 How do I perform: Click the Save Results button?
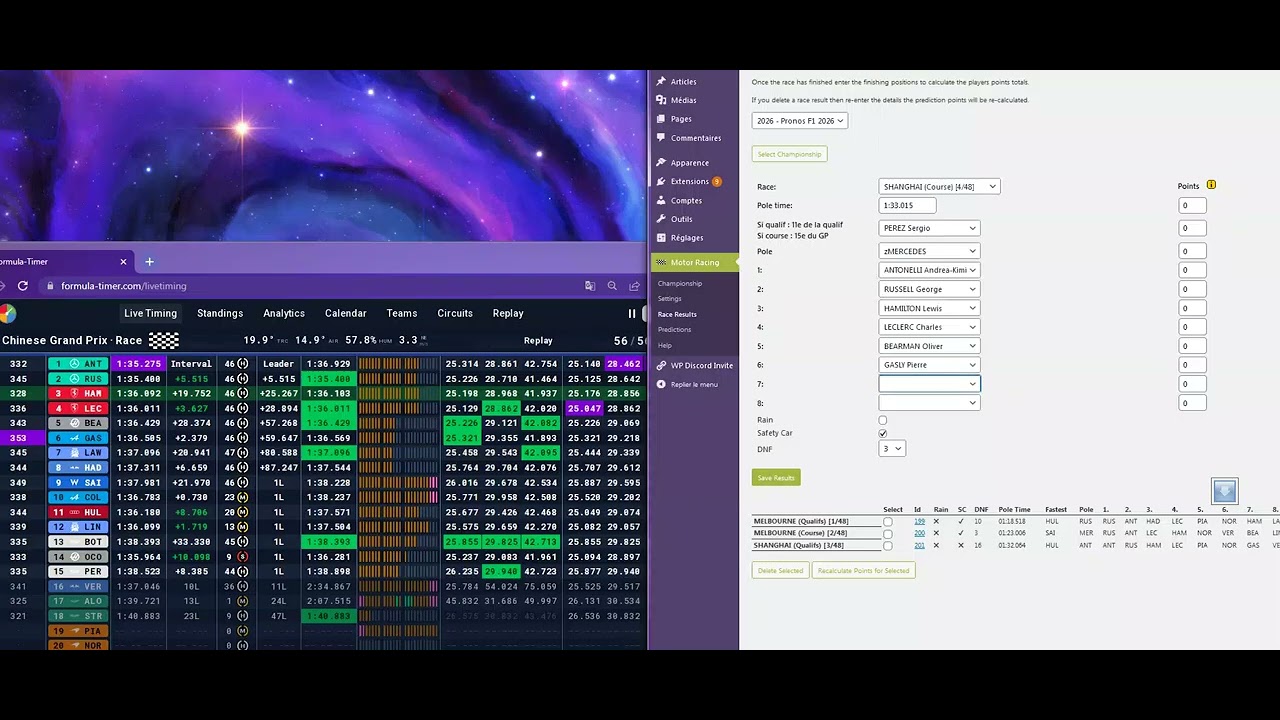776,478
